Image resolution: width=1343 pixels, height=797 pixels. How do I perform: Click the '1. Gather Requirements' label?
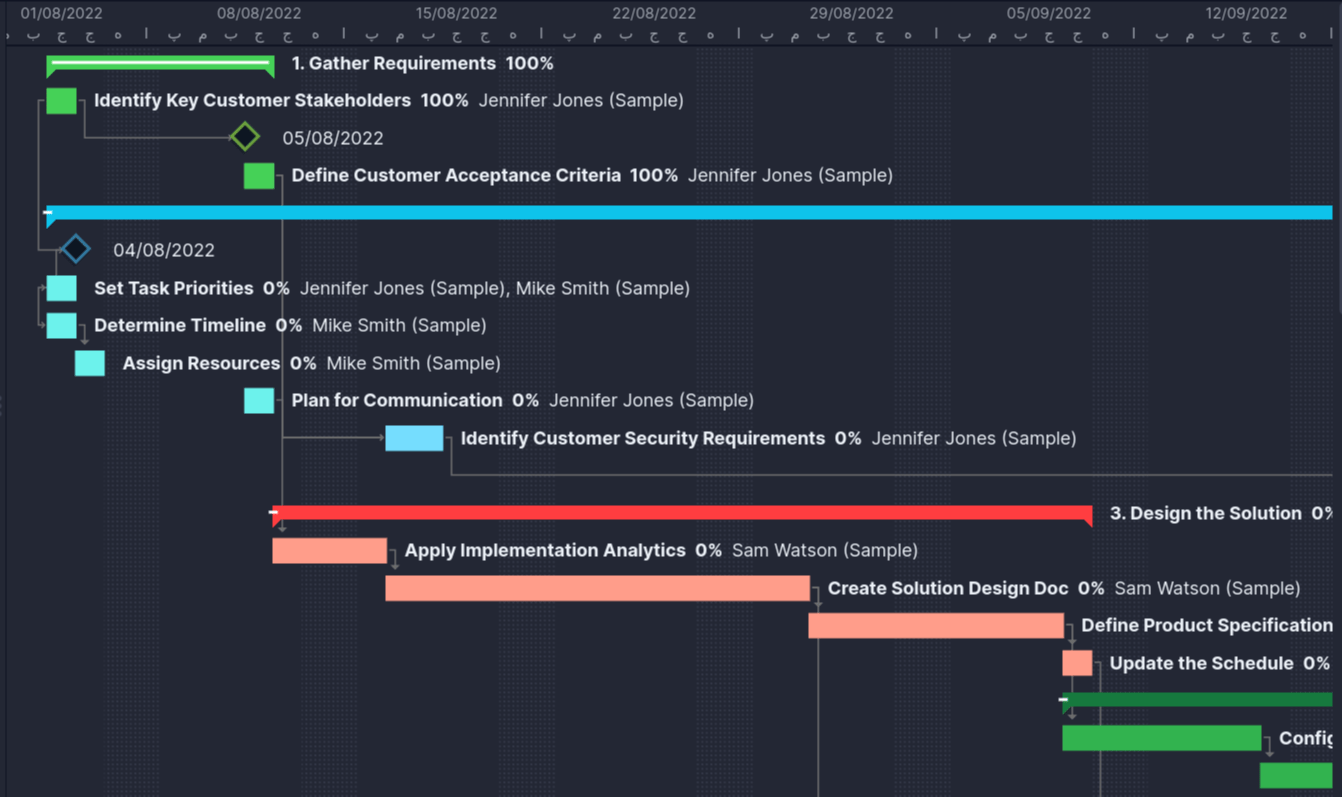coord(394,63)
